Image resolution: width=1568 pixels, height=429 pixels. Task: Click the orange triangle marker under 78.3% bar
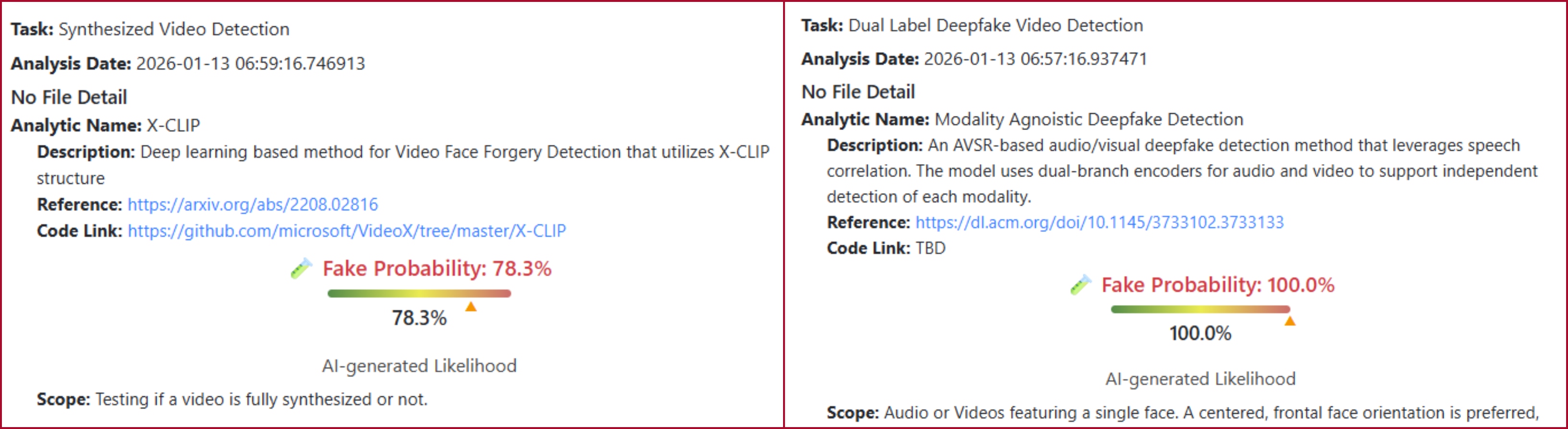[x=470, y=307]
